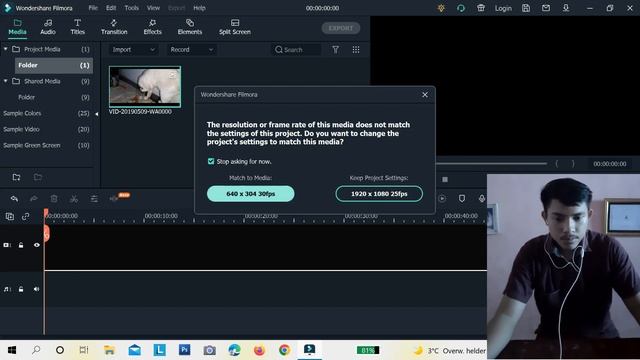Open the edit adjustments sliders icon
Image resolution: width=640 pixels, height=360 pixels.
pyautogui.click(x=94, y=199)
